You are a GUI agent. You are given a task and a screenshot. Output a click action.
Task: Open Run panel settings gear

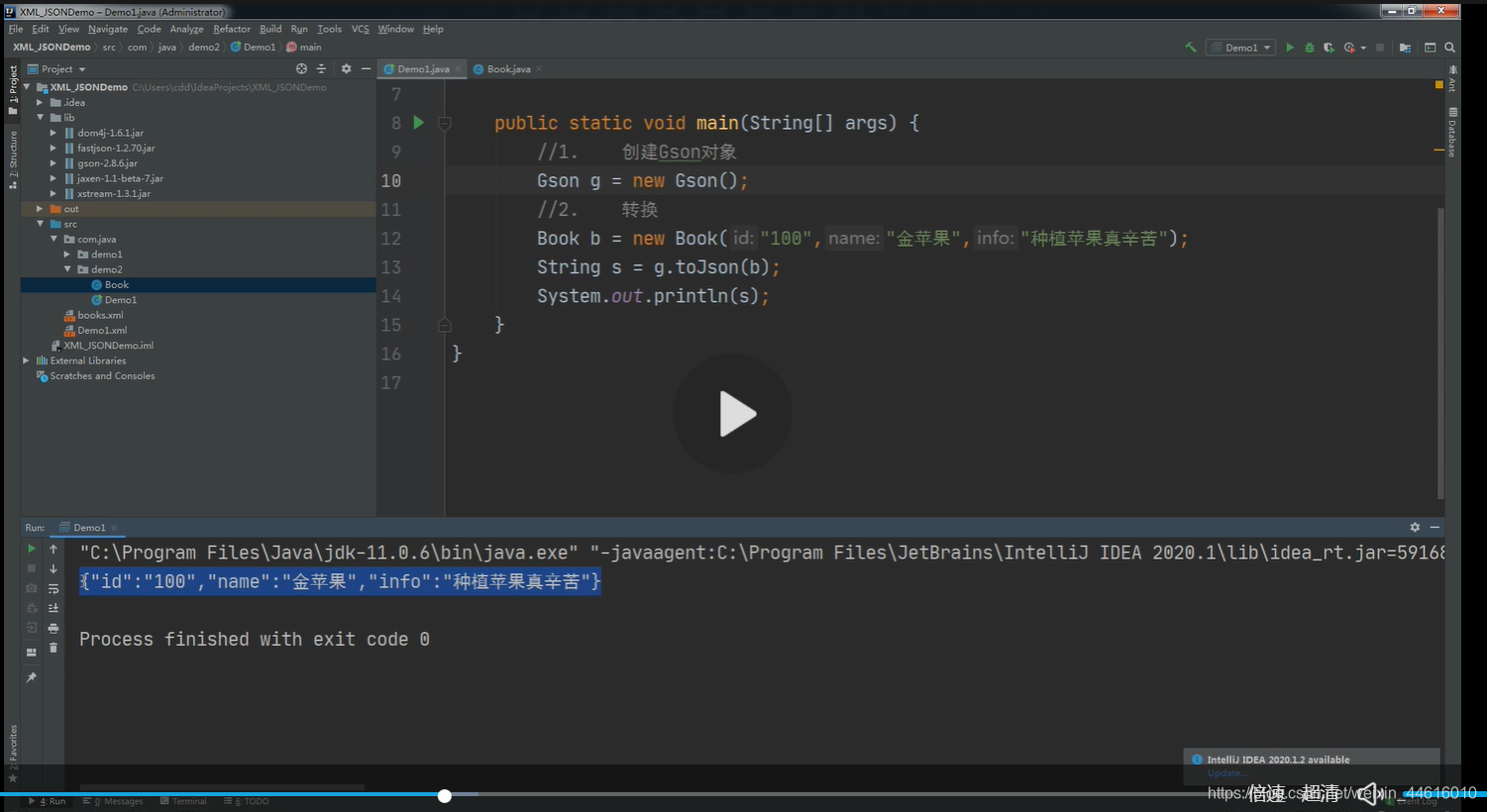pyautogui.click(x=1415, y=528)
